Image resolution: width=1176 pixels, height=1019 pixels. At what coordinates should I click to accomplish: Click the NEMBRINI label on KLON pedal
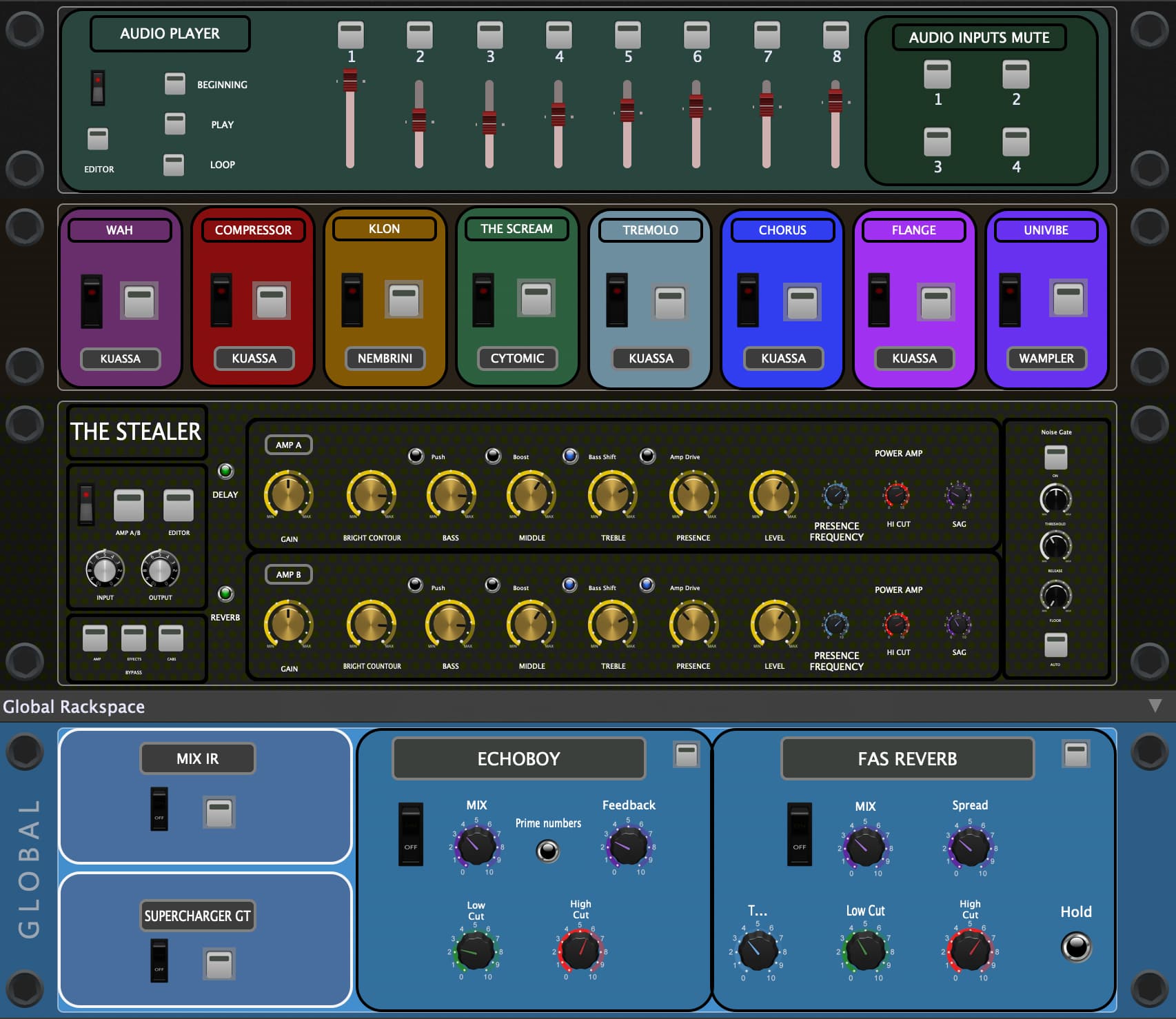click(385, 359)
